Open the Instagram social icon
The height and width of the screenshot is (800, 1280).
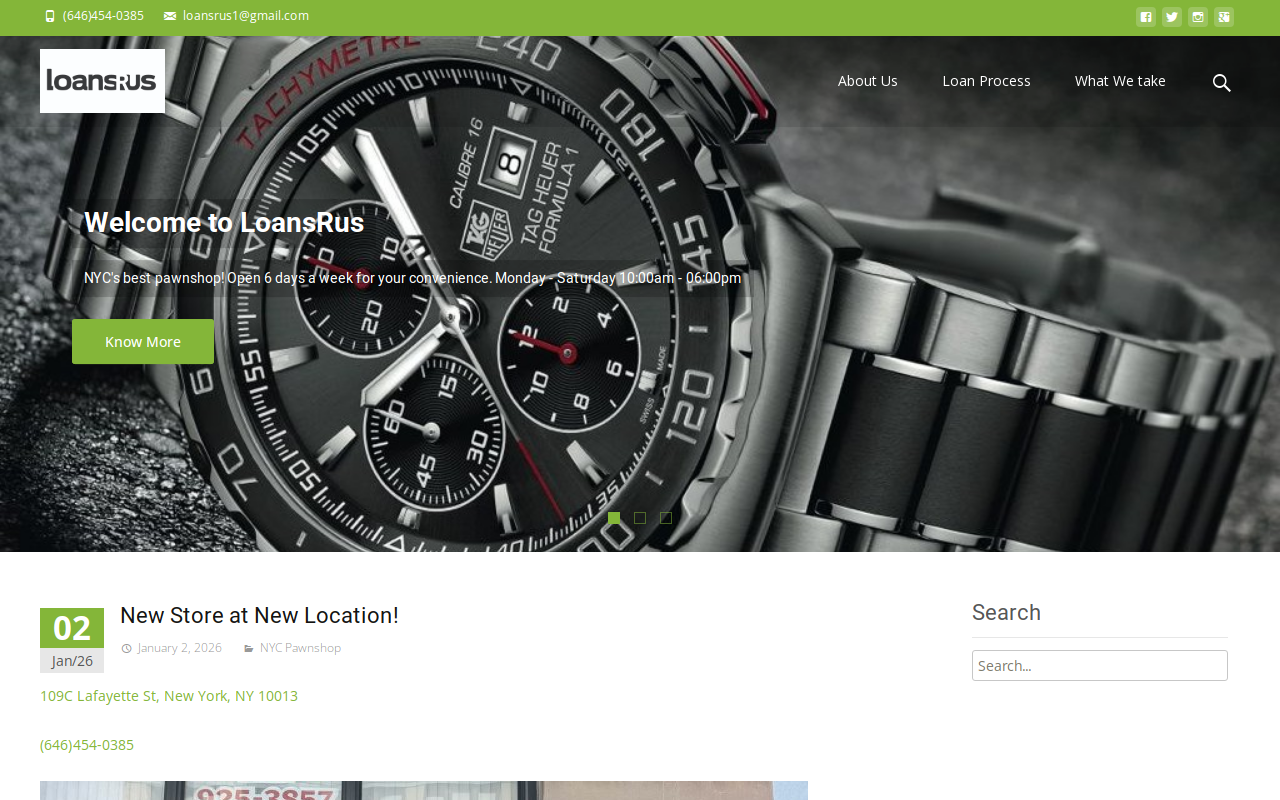tap(1198, 17)
